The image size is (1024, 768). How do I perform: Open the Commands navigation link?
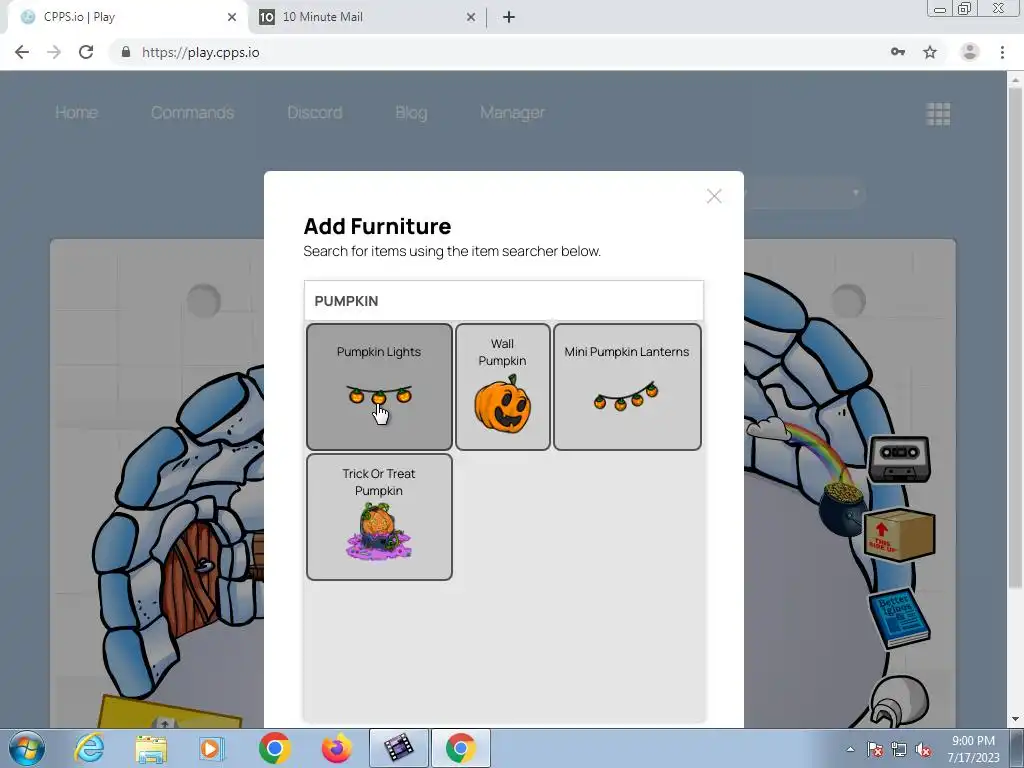pos(192,112)
